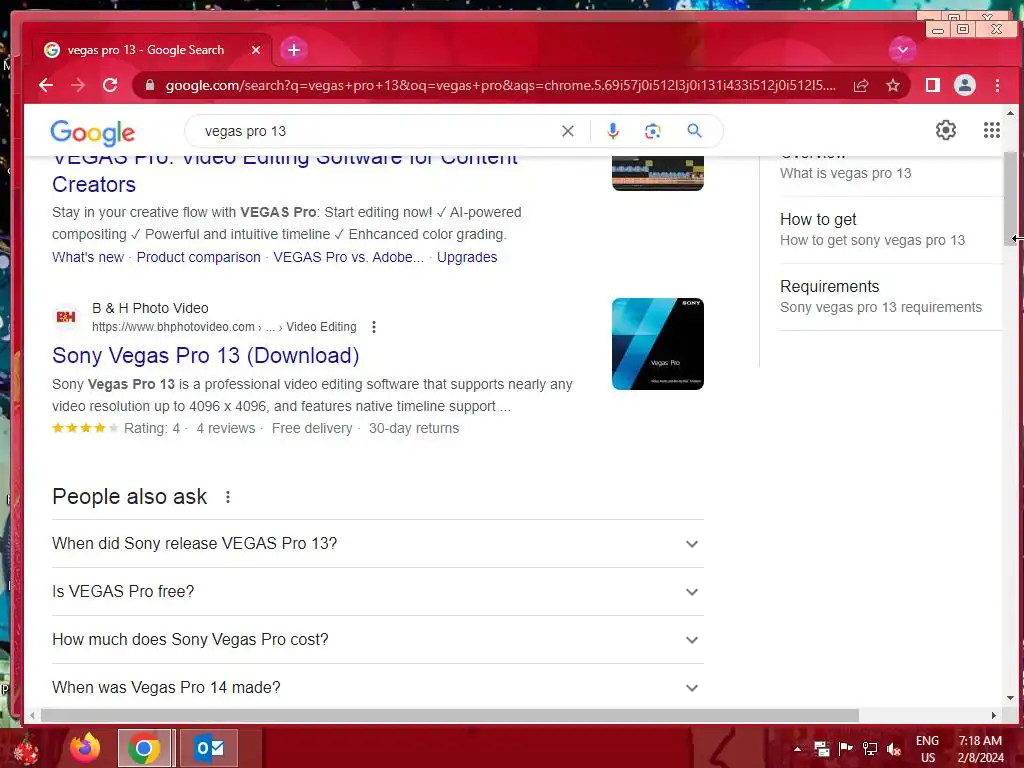Open network tray icon
The width and height of the screenshot is (1024, 768).
tap(869, 749)
